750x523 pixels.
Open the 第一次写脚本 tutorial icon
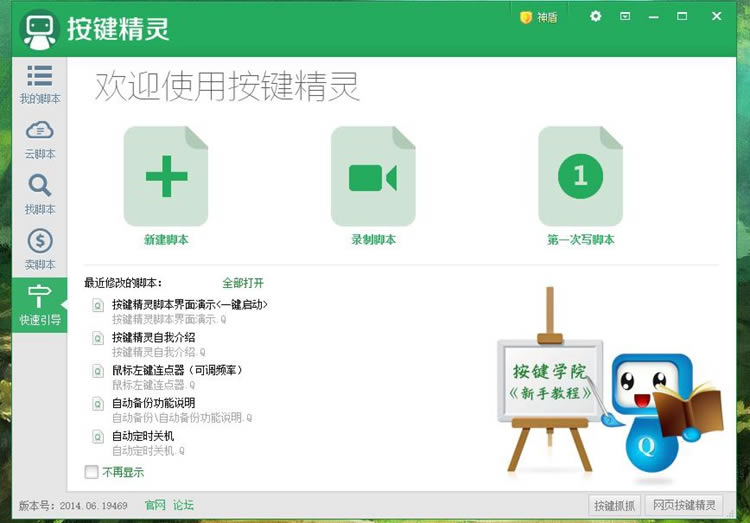(580, 177)
